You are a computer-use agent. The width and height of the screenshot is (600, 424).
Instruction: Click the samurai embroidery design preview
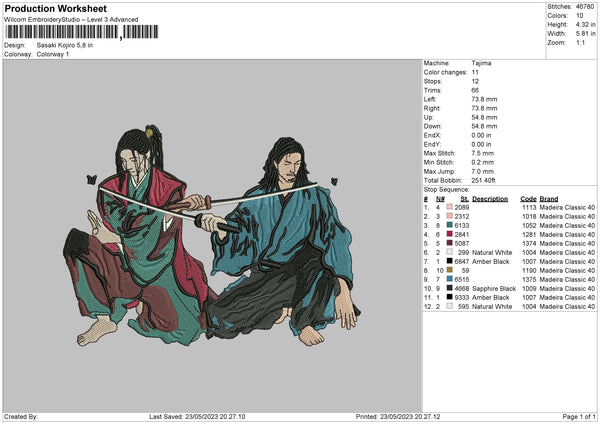click(212, 236)
